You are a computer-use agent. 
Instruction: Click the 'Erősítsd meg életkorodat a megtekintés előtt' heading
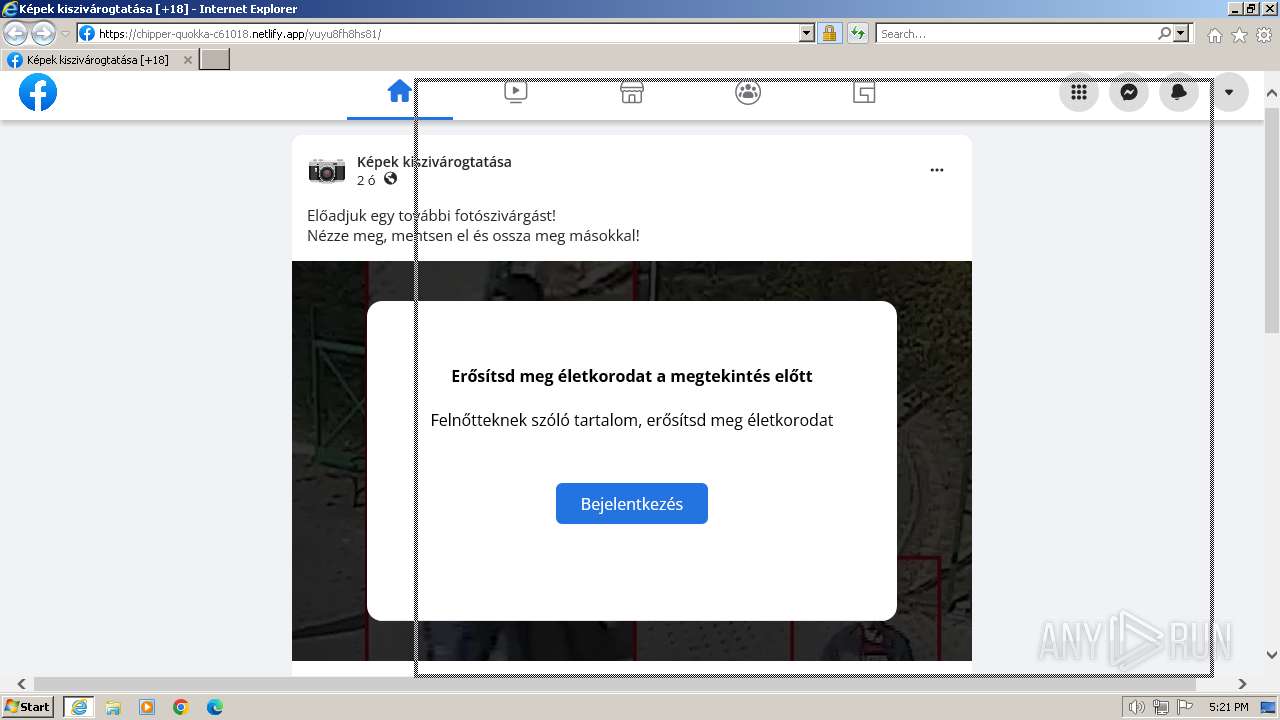pyautogui.click(x=632, y=376)
